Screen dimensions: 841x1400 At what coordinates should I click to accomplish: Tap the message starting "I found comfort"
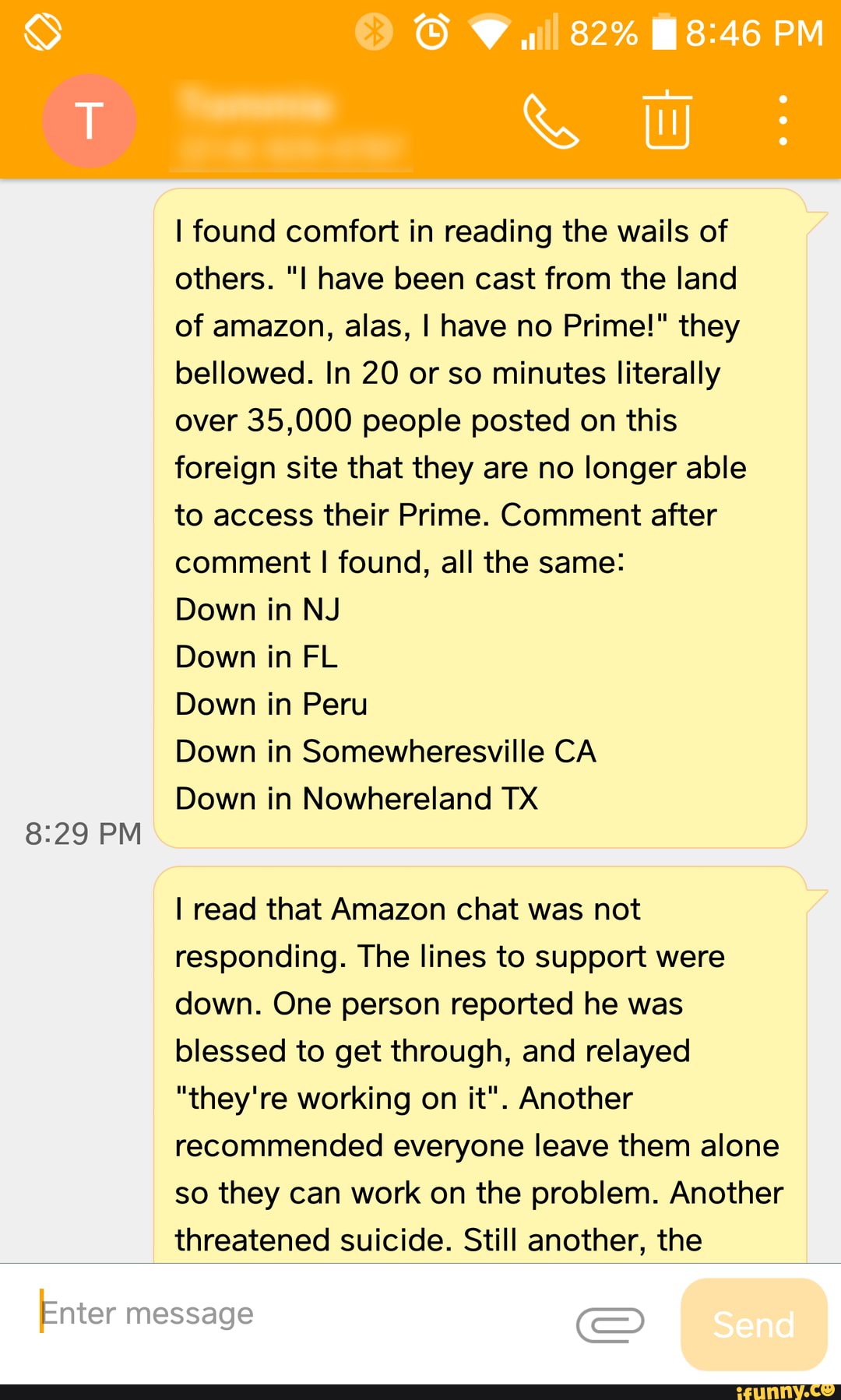click(x=480, y=517)
